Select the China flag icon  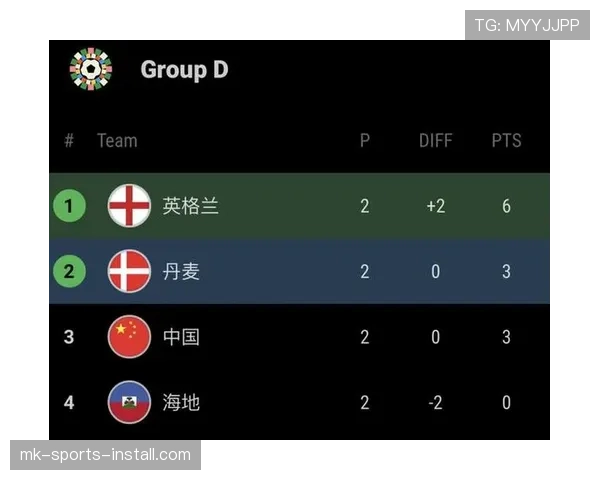pyautogui.click(x=129, y=337)
